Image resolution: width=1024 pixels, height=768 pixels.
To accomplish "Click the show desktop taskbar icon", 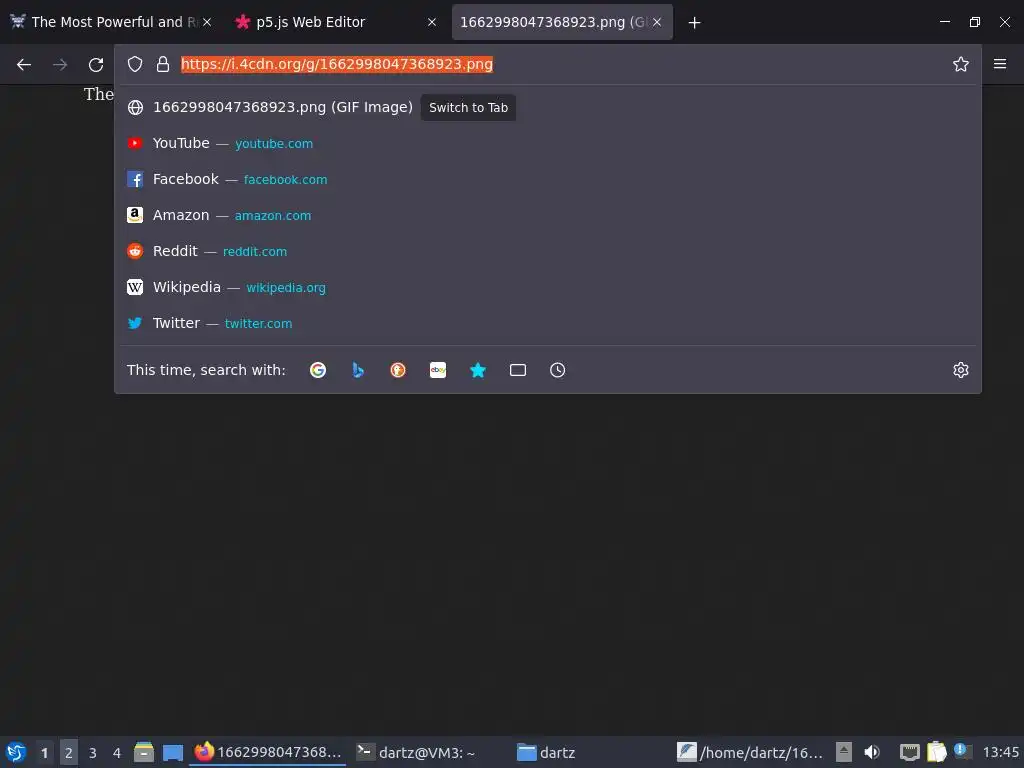I will pyautogui.click(x=173, y=752).
